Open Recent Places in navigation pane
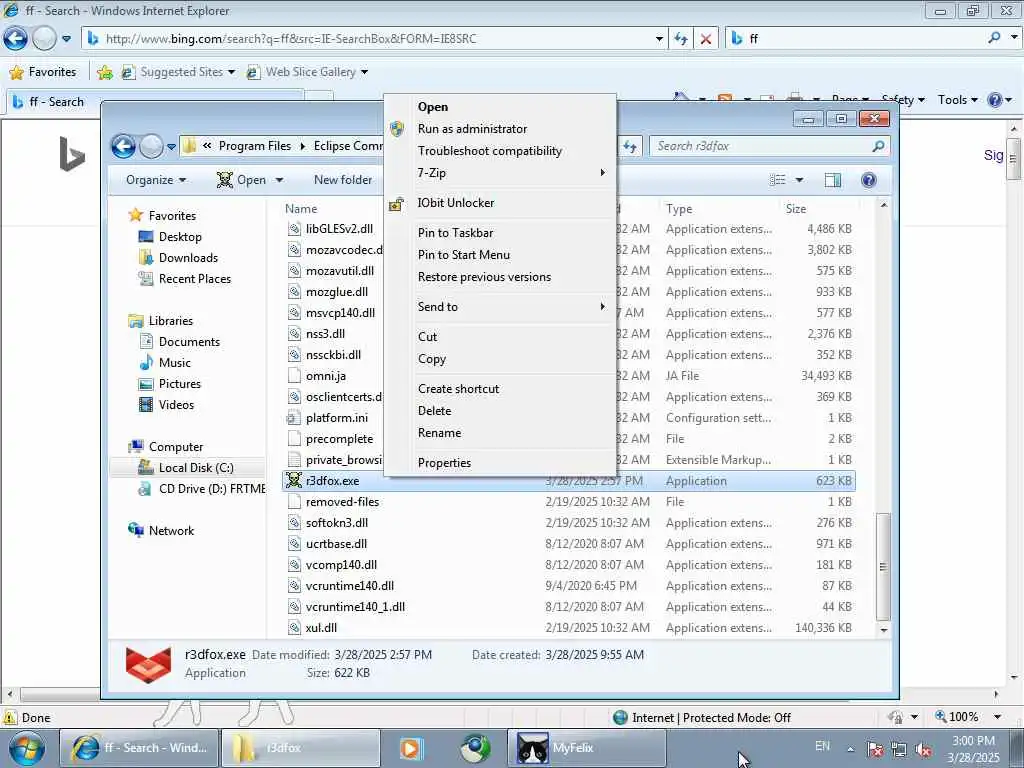Screen dimensions: 1024x768 pyautogui.click(x=195, y=279)
